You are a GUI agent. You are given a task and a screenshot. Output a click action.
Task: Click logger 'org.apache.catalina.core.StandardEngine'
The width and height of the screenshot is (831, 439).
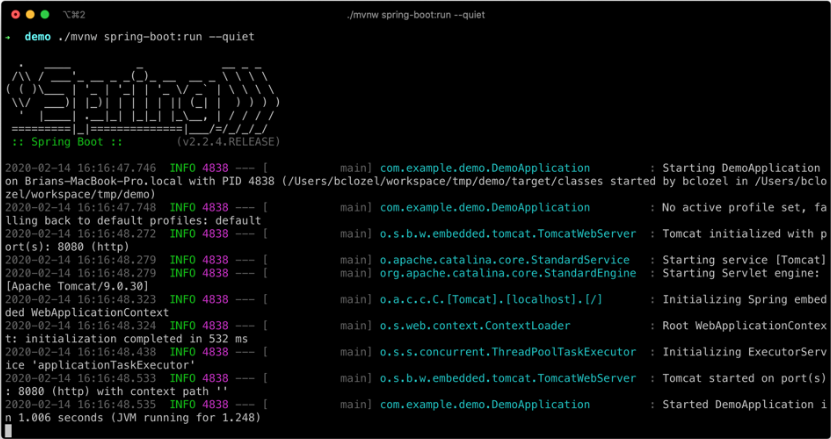pyautogui.click(x=508, y=273)
